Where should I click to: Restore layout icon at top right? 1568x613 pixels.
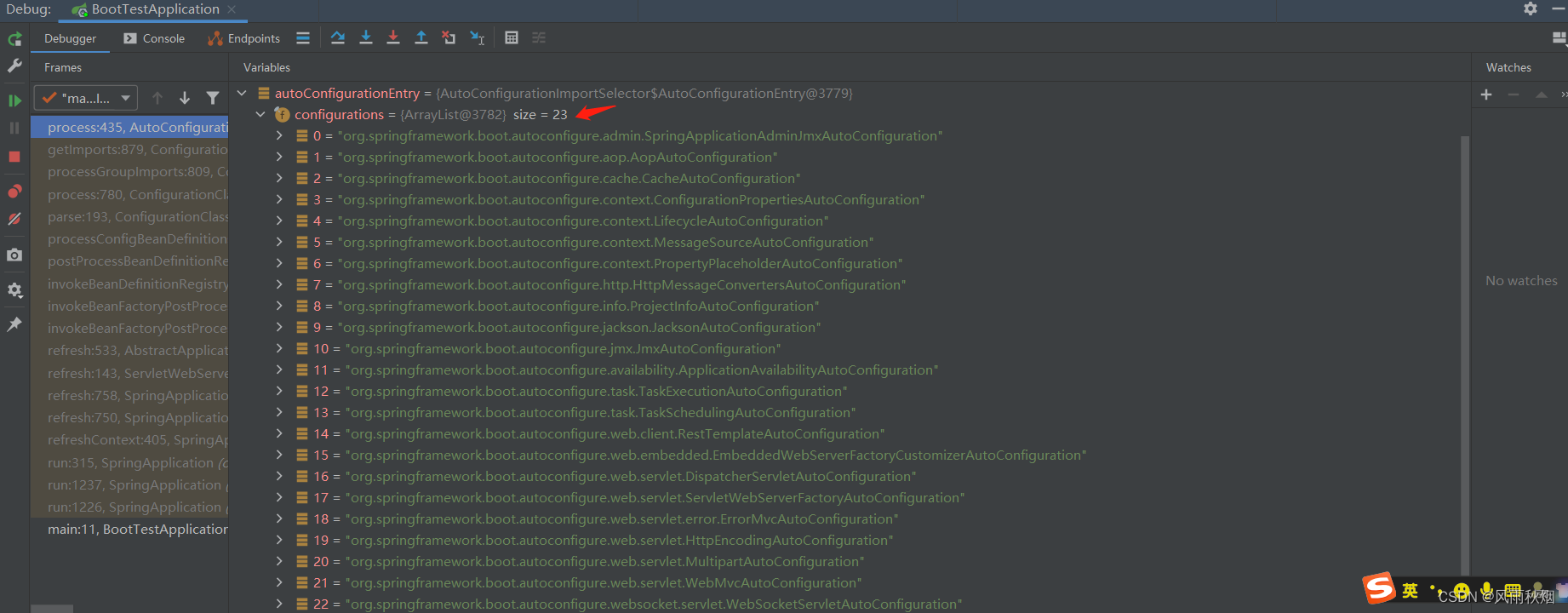click(1559, 38)
